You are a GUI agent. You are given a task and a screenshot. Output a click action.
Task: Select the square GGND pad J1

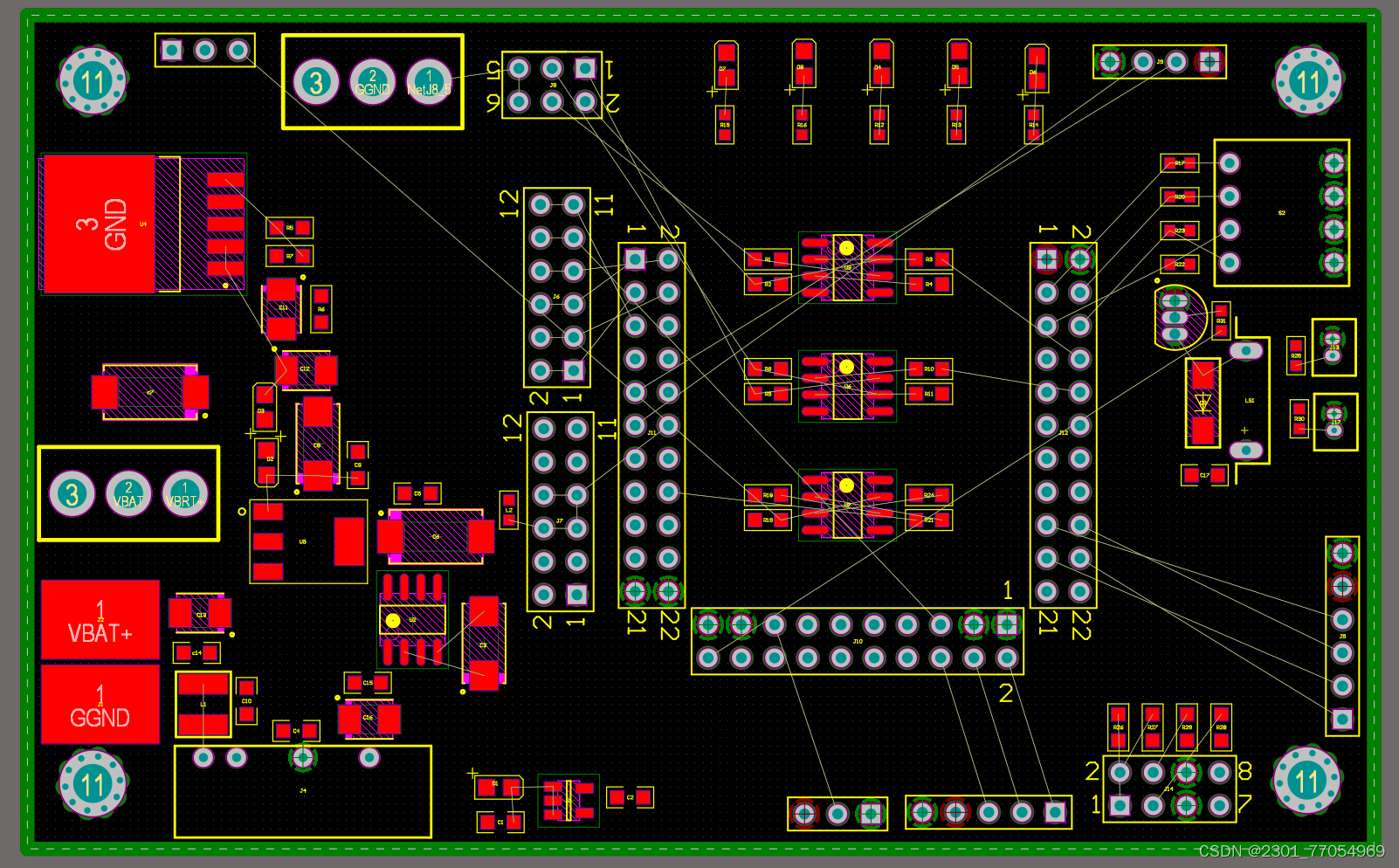point(100,704)
